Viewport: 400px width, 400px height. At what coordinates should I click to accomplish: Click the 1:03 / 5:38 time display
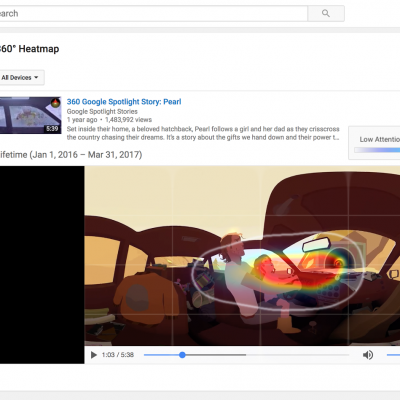(x=118, y=355)
